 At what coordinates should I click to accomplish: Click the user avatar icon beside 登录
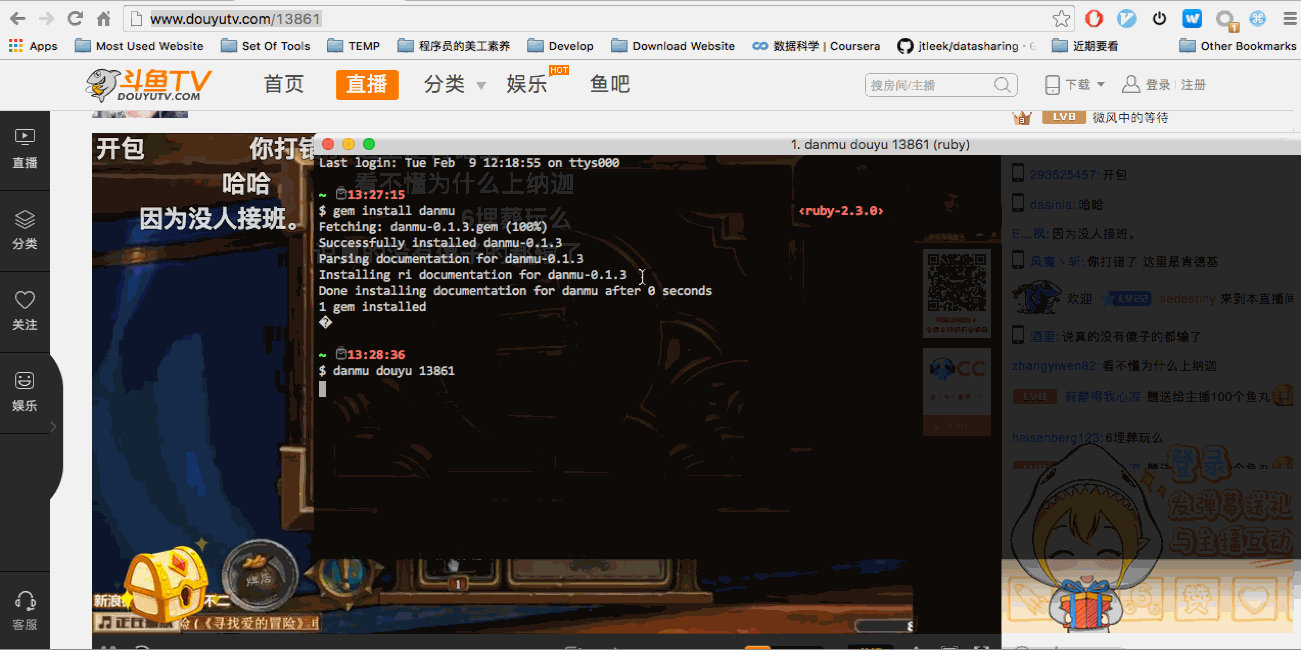[x=1131, y=84]
